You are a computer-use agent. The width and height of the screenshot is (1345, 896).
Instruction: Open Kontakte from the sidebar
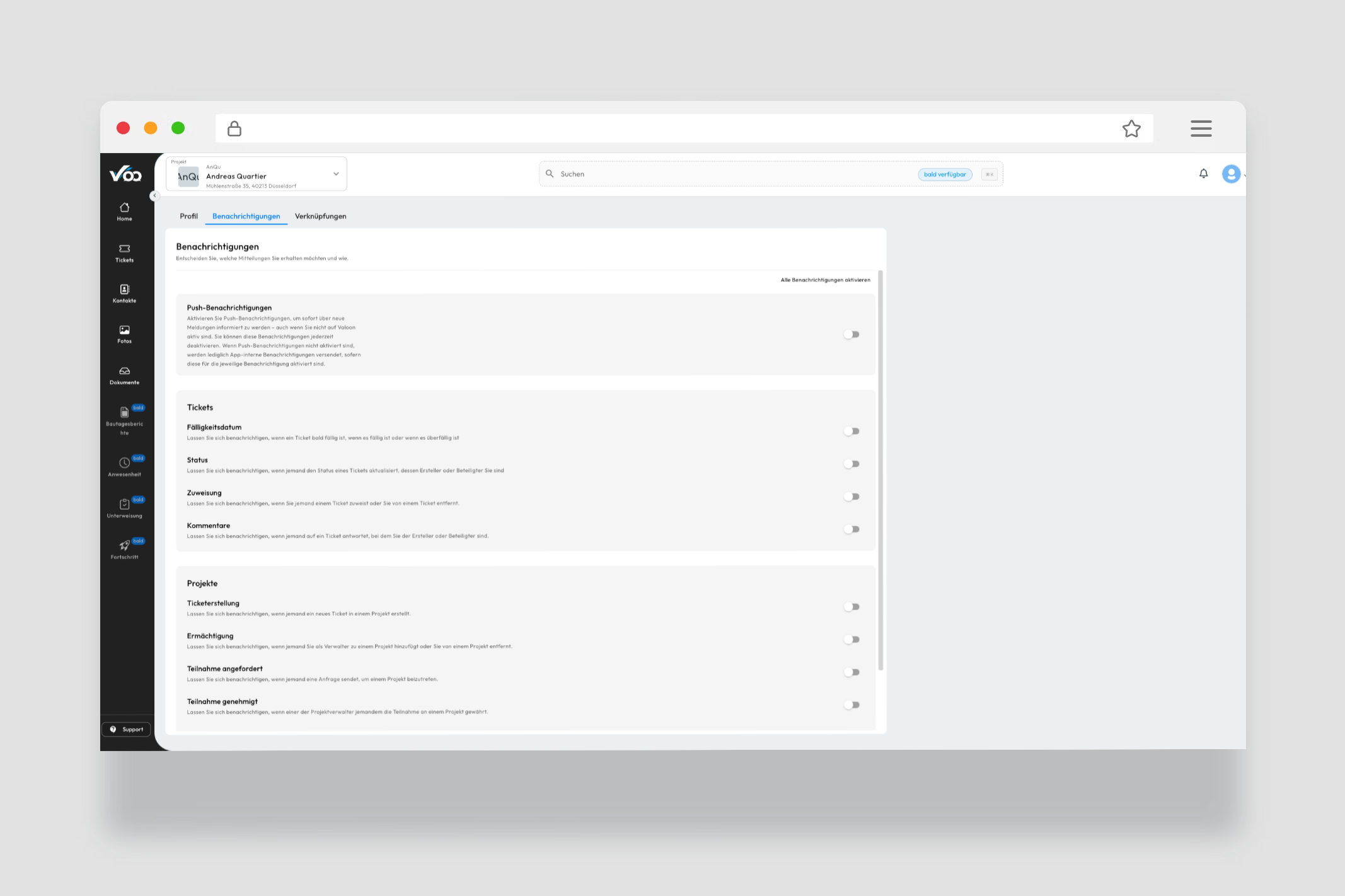pos(124,292)
